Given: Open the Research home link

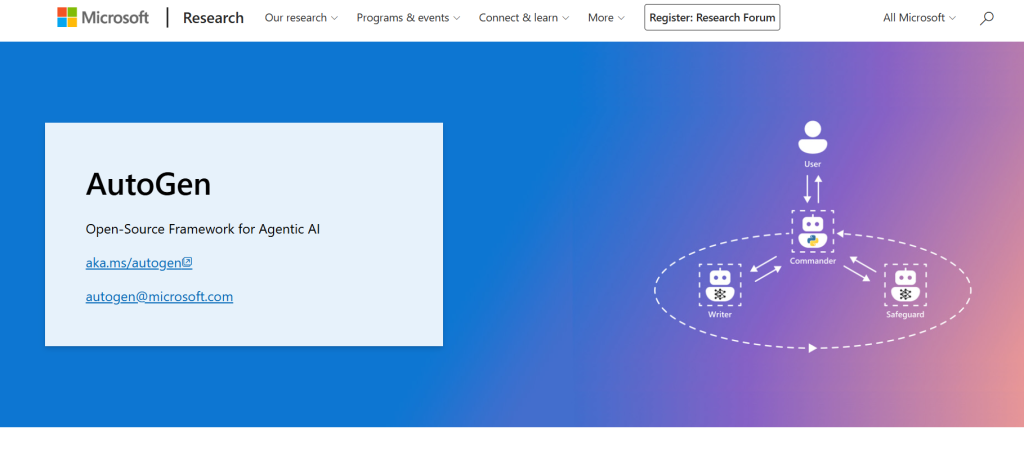Looking at the screenshot, I should point(213,18).
